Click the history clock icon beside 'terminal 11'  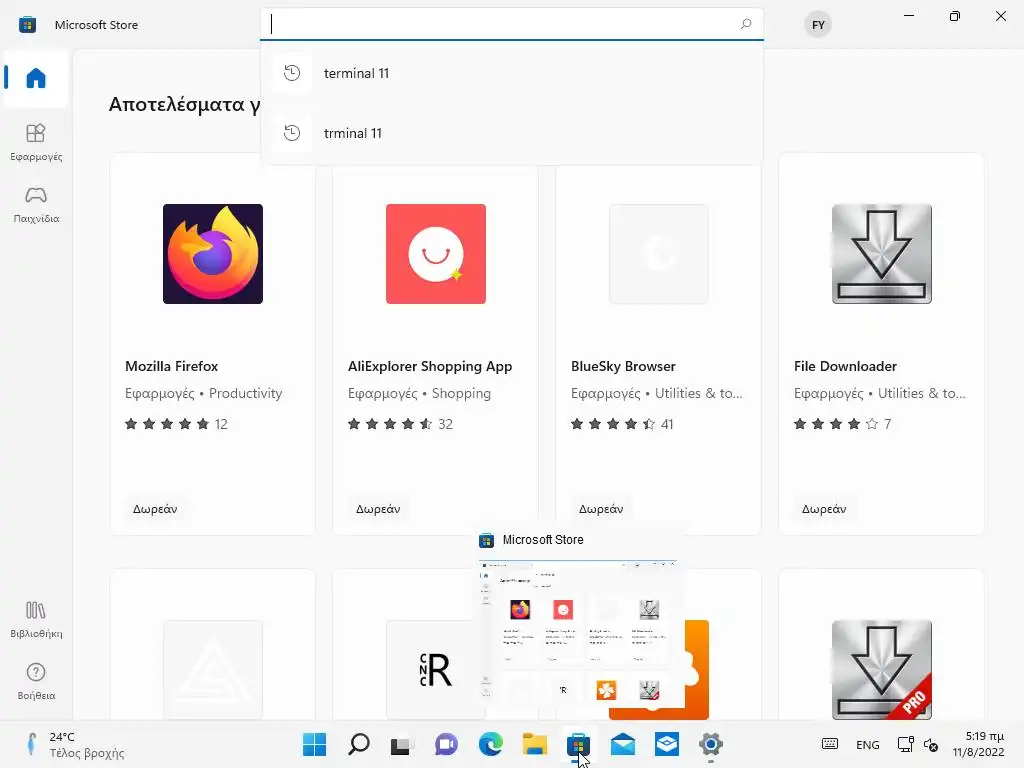[292, 73]
